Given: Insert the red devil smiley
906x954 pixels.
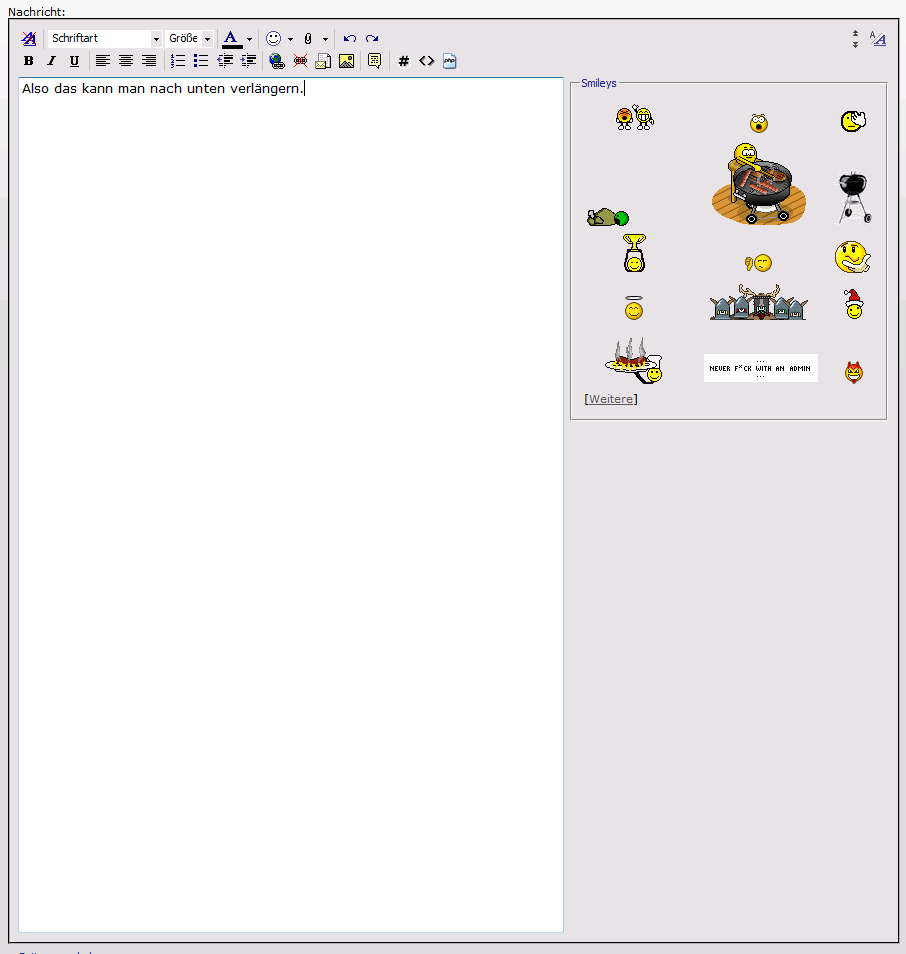Looking at the screenshot, I should click(x=854, y=372).
